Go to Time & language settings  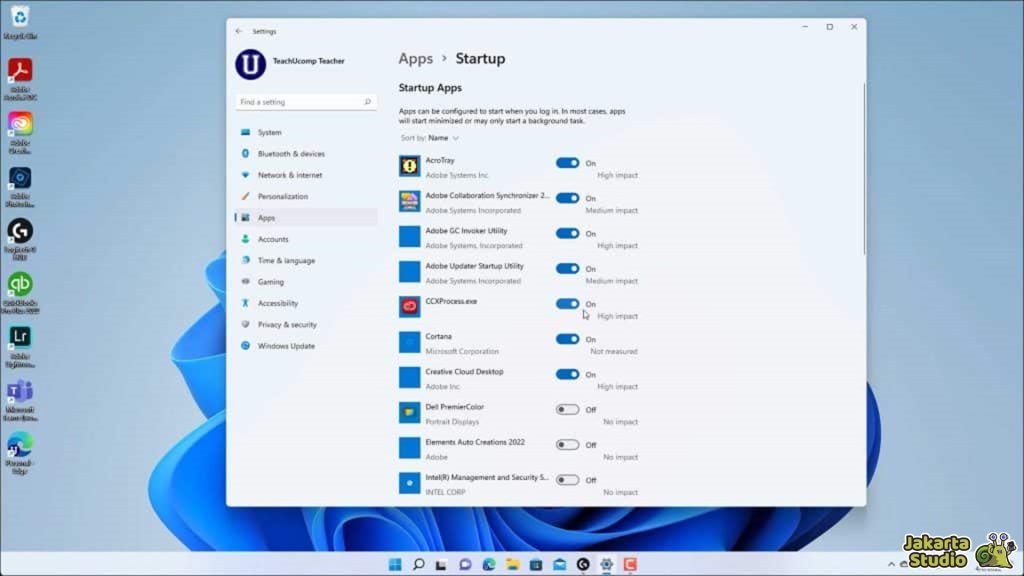pos(306,261)
